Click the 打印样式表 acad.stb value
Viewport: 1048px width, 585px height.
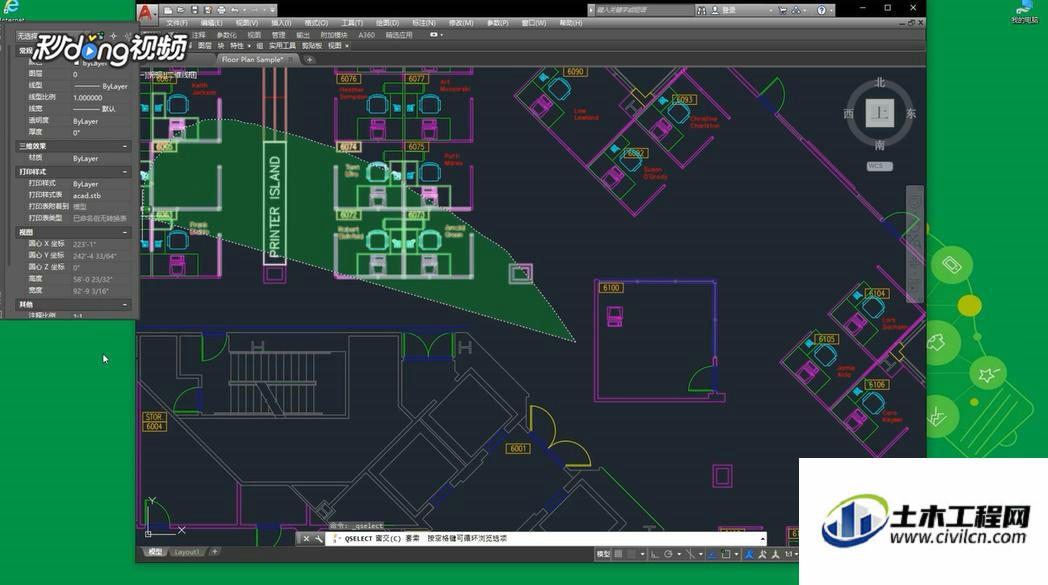click(x=87, y=196)
